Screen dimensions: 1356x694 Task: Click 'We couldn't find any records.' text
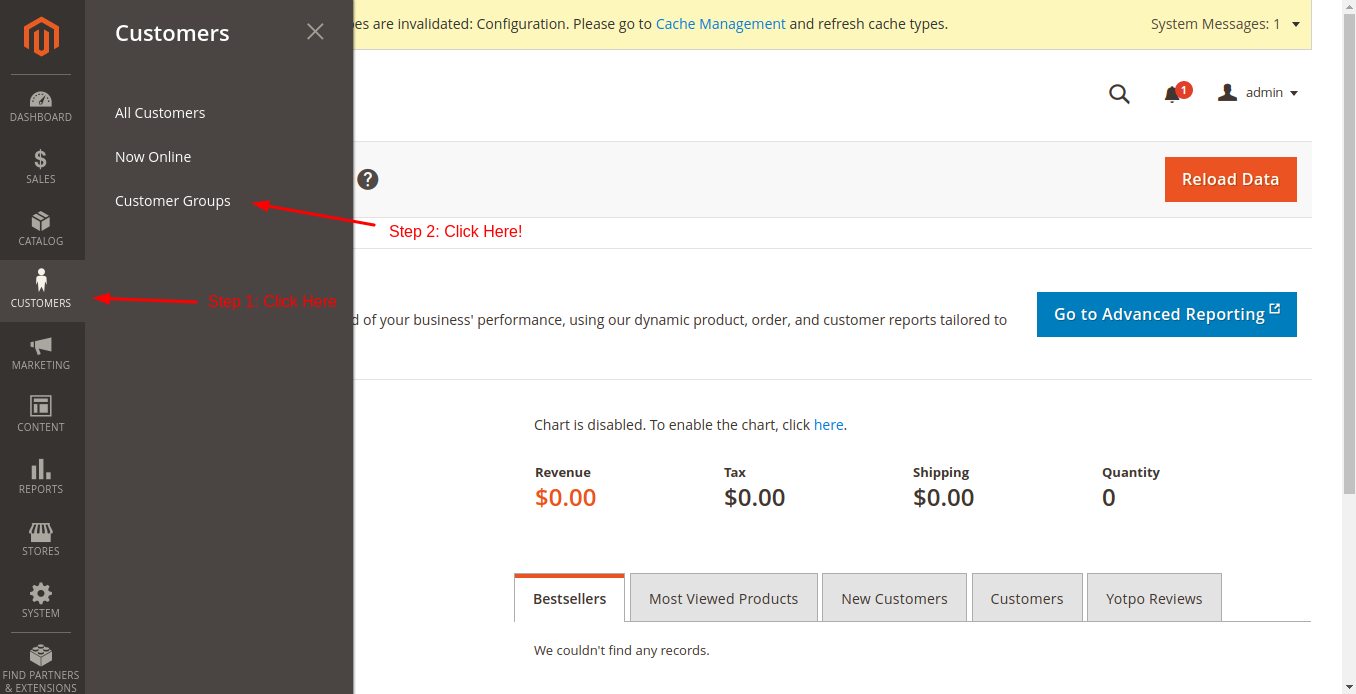(x=622, y=651)
